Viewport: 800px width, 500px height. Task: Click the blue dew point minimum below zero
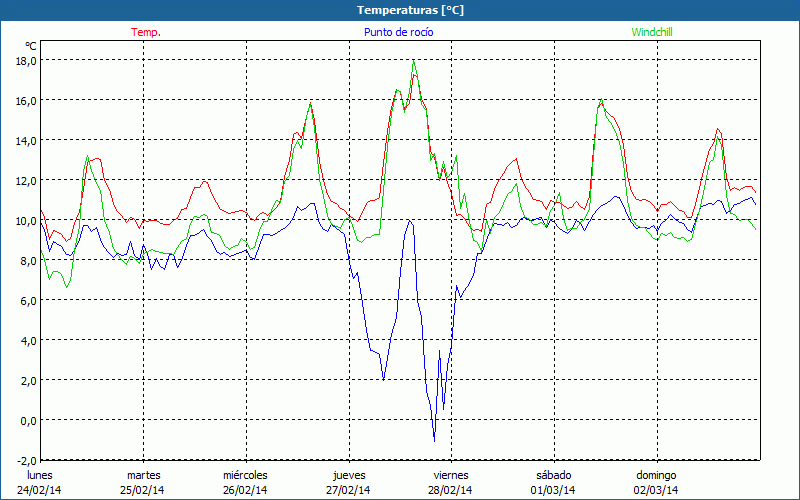click(x=434, y=440)
